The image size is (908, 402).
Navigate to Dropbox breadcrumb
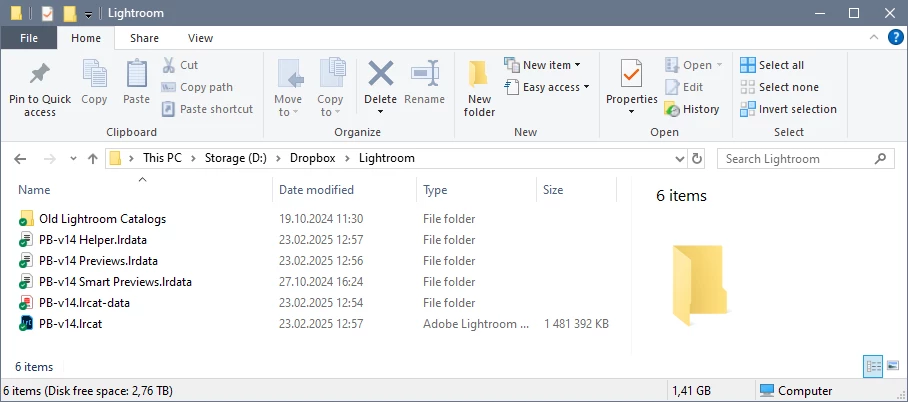pyautogui.click(x=313, y=158)
